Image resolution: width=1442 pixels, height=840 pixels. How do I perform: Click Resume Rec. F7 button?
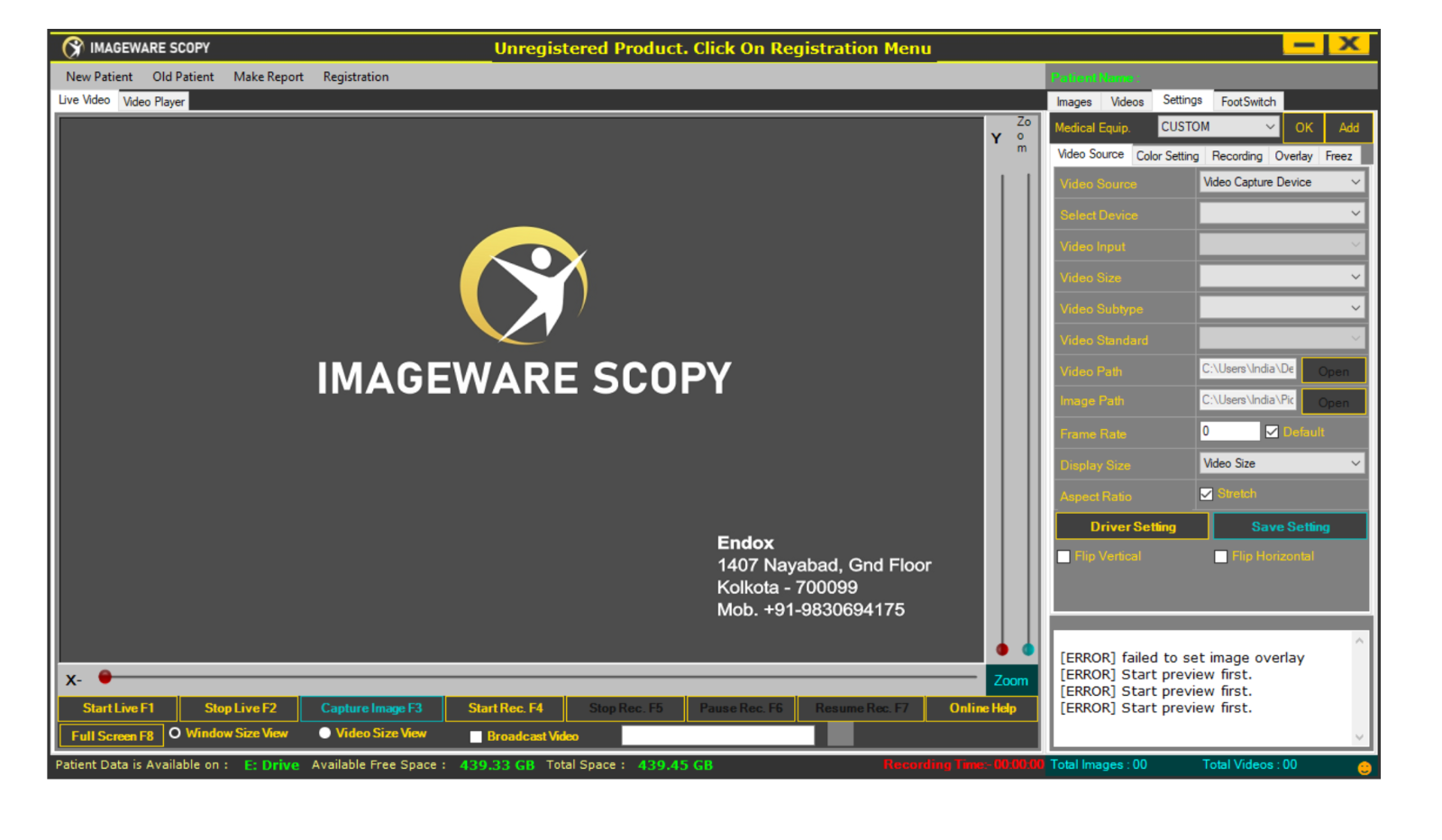point(861,708)
